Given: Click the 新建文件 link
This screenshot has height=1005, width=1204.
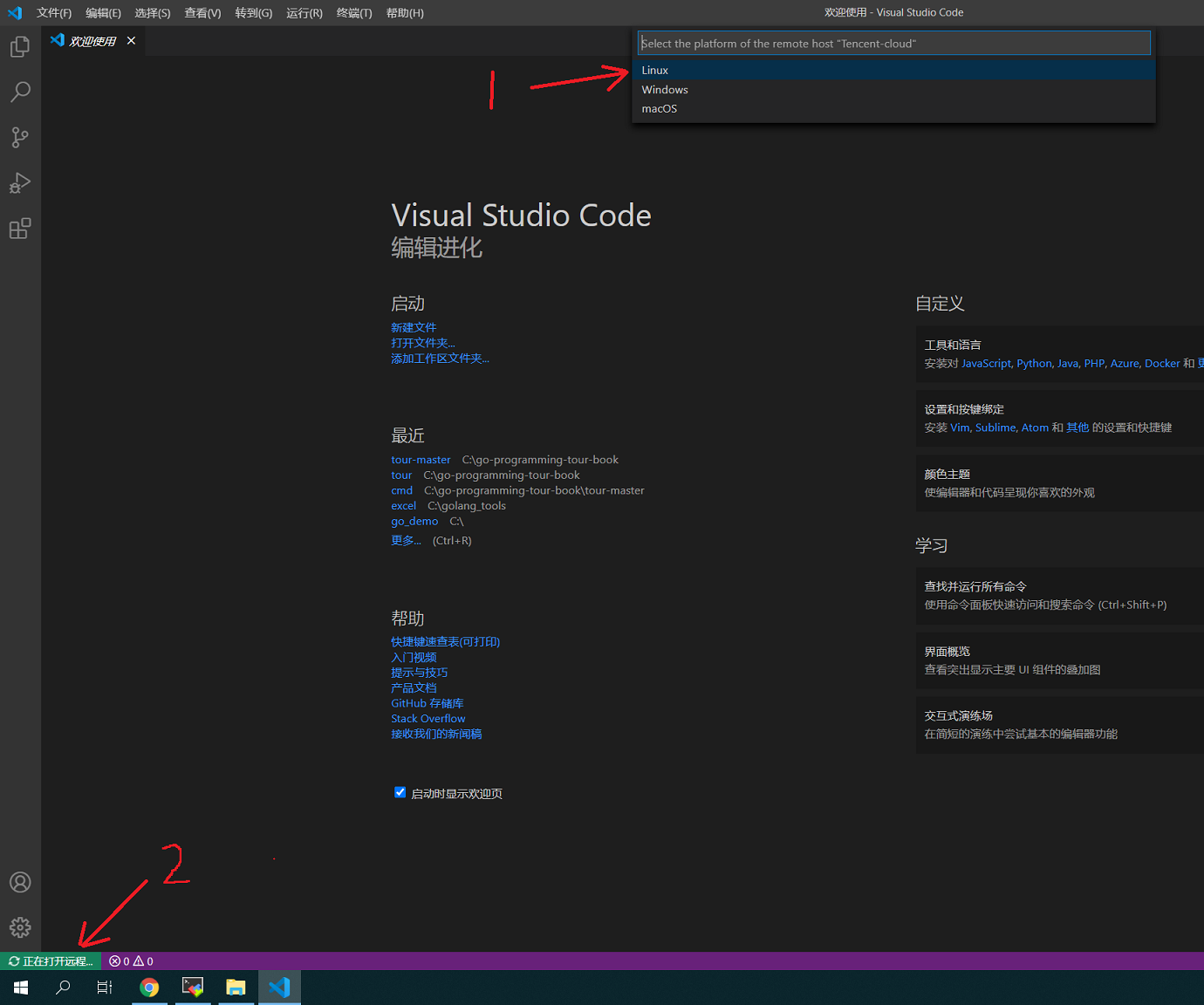Looking at the screenshot, I should tap(414, 328).
